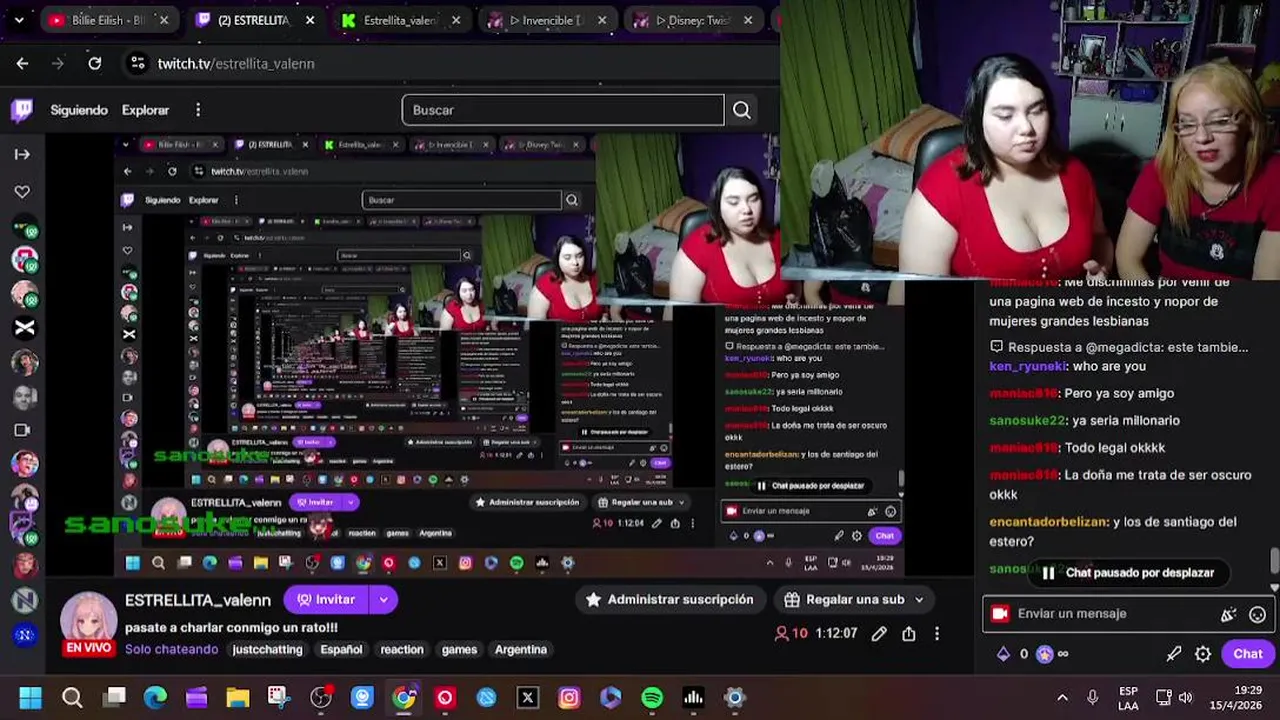Expand the collapsed Twitch sidebar arrow
Screen dimensions: 1280x720
point(22,154)
